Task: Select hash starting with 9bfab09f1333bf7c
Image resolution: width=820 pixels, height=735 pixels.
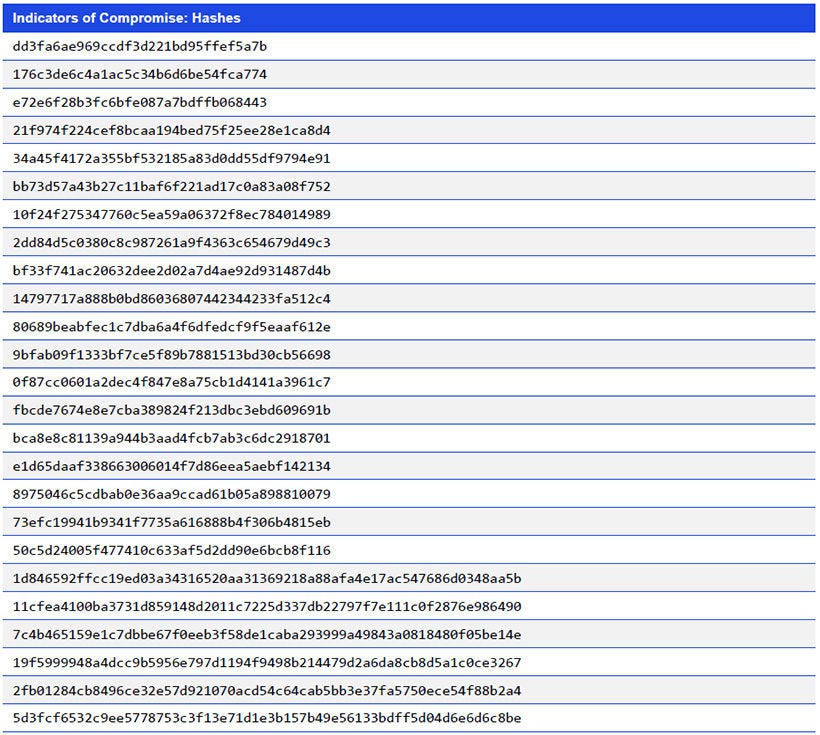Action: 172,355
